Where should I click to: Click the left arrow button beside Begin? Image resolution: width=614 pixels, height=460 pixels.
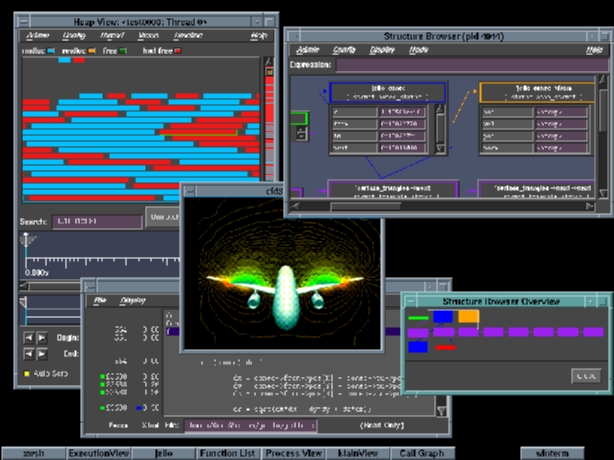point(28,338)
